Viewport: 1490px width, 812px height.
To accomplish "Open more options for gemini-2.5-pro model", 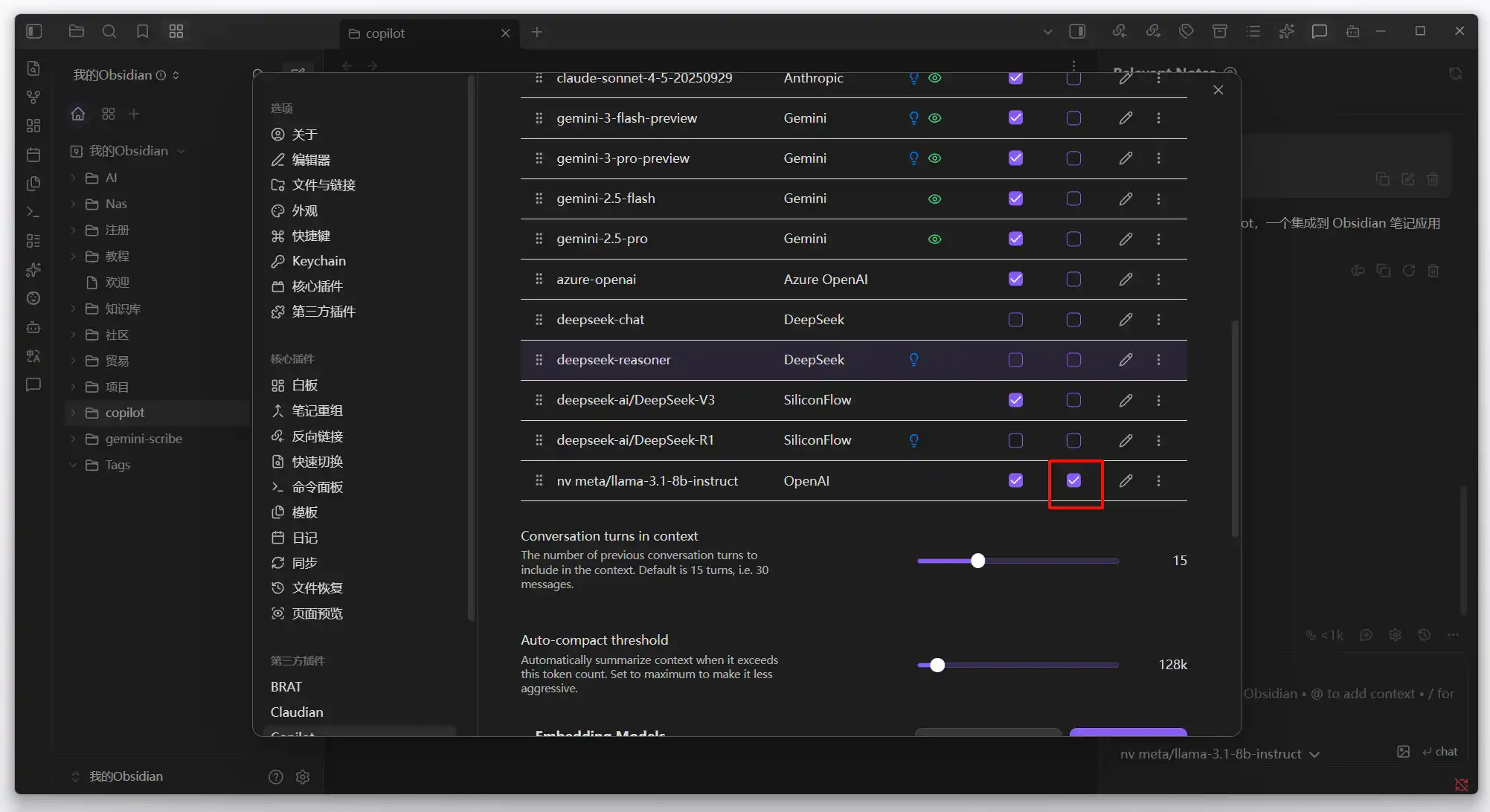I will [x=1158, y=239].
